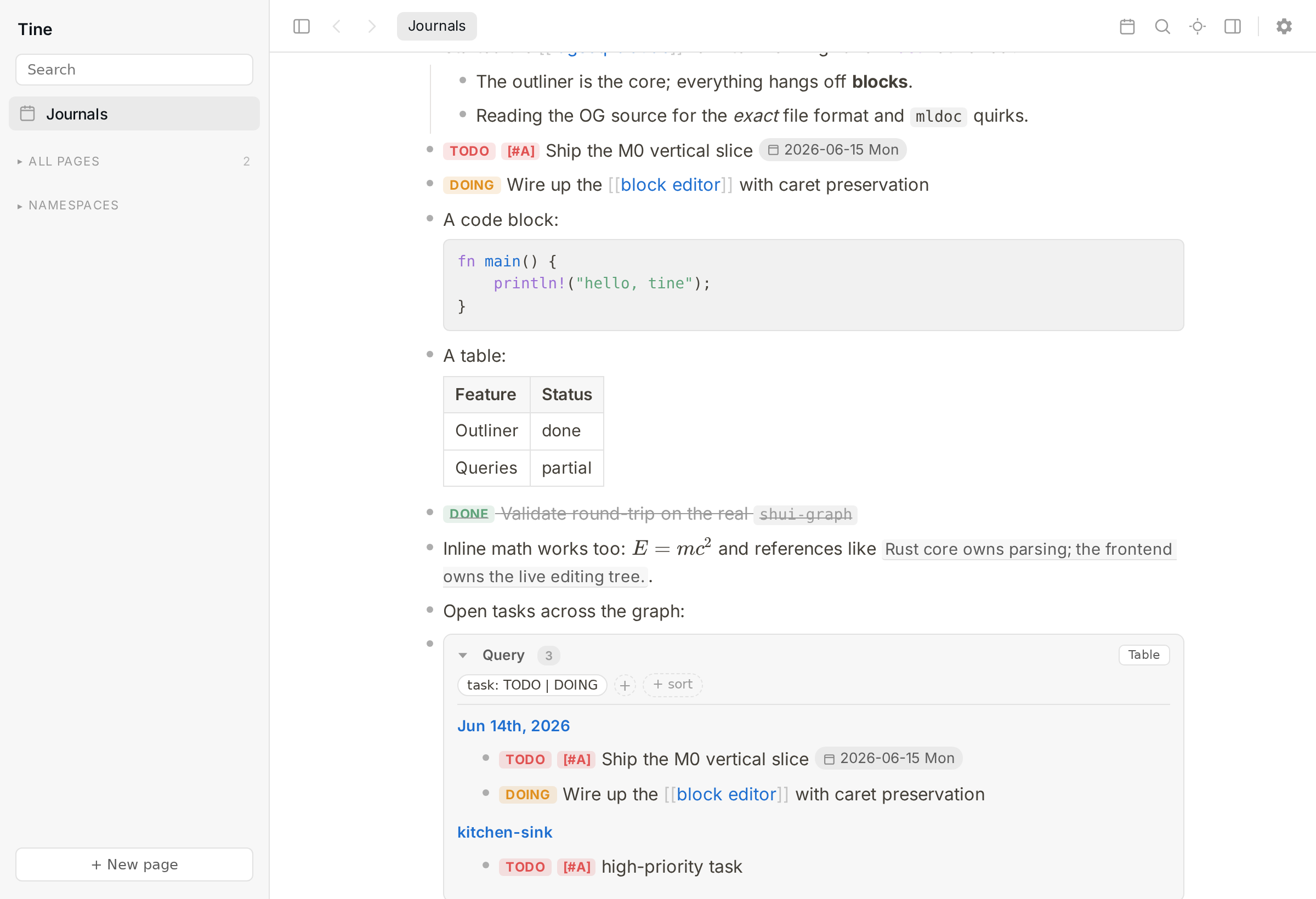The image size is (1316, 899).
Task: Switch query view with Table button
Action: pyautogui.click(x=1143, y=655)
